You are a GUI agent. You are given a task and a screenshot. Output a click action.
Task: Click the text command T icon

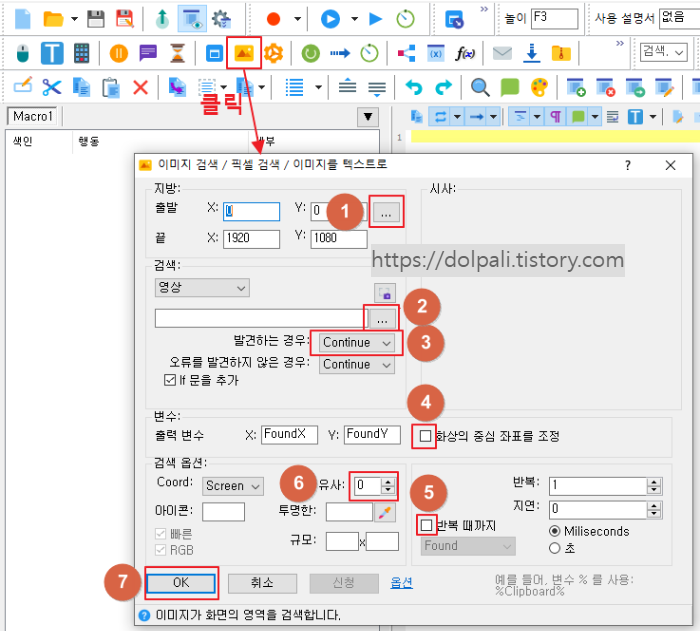click(52, 53)
